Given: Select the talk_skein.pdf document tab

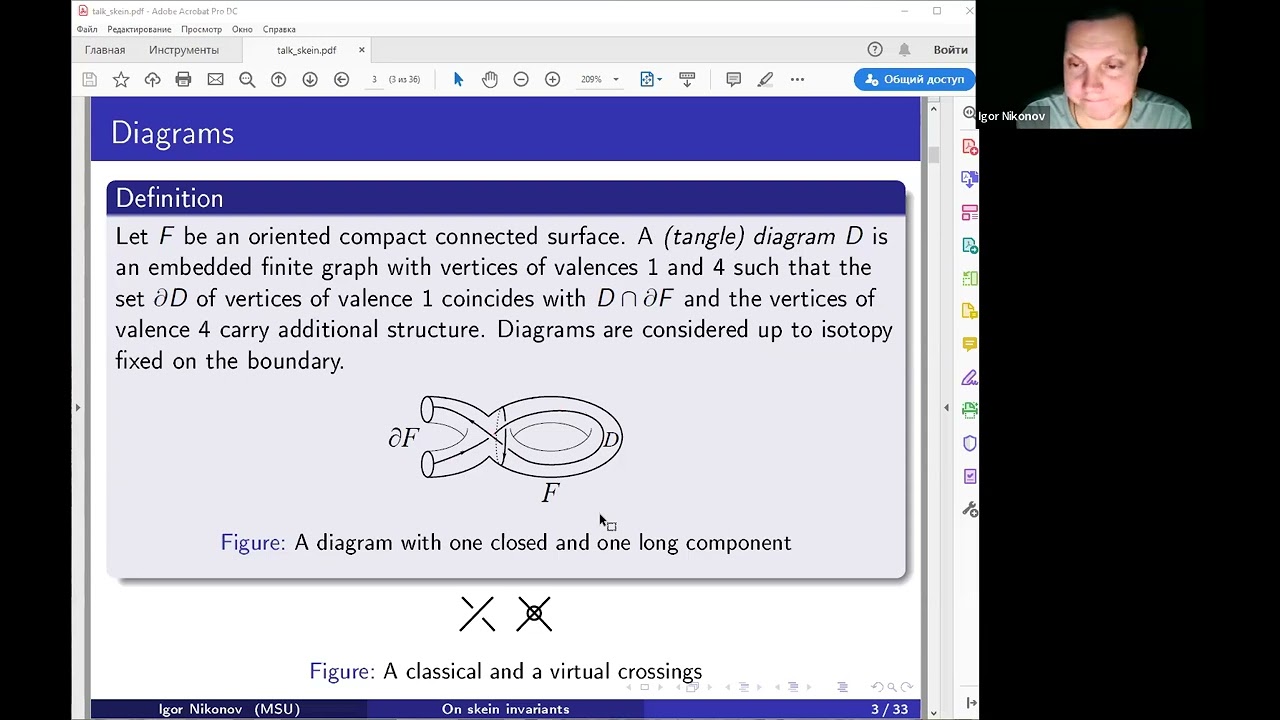Looking at the screenshot, I should (x=306, y=50).
